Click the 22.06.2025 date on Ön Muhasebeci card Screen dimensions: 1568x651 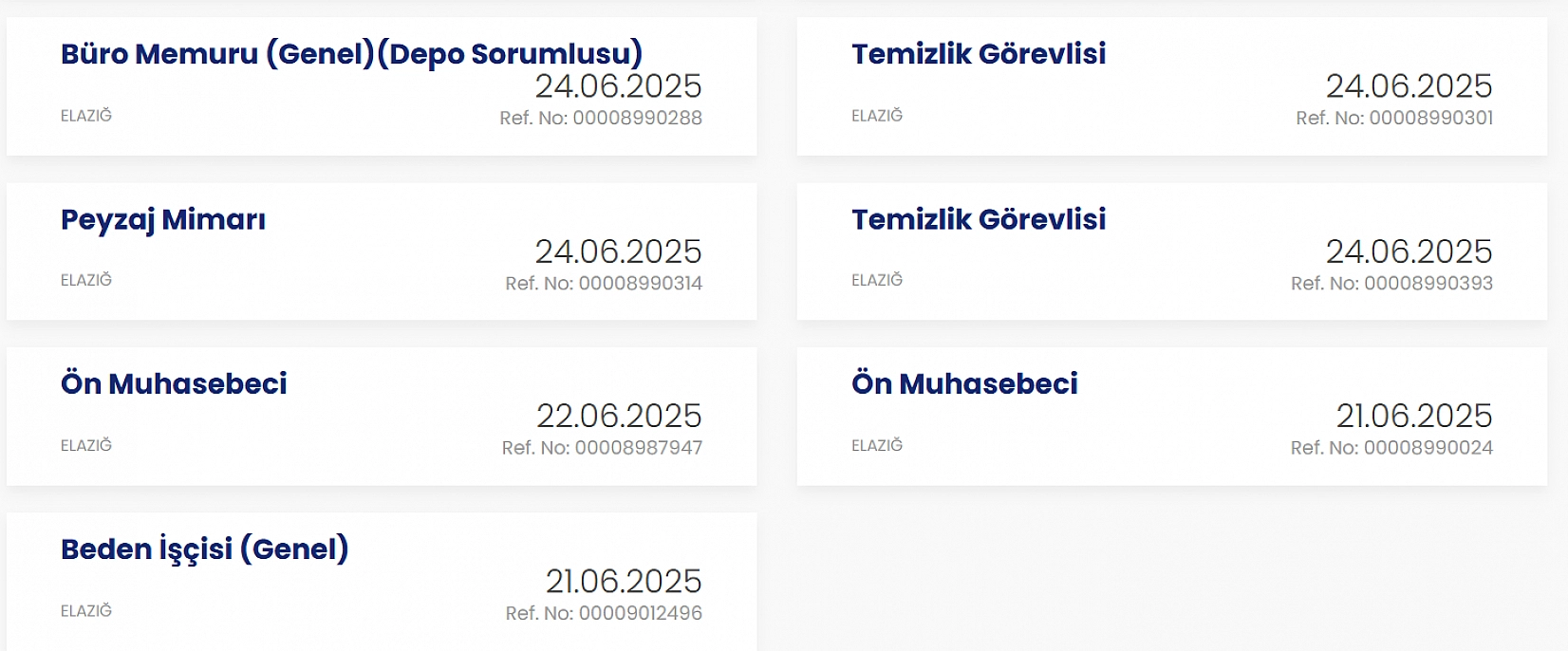(x=619, y=416)
